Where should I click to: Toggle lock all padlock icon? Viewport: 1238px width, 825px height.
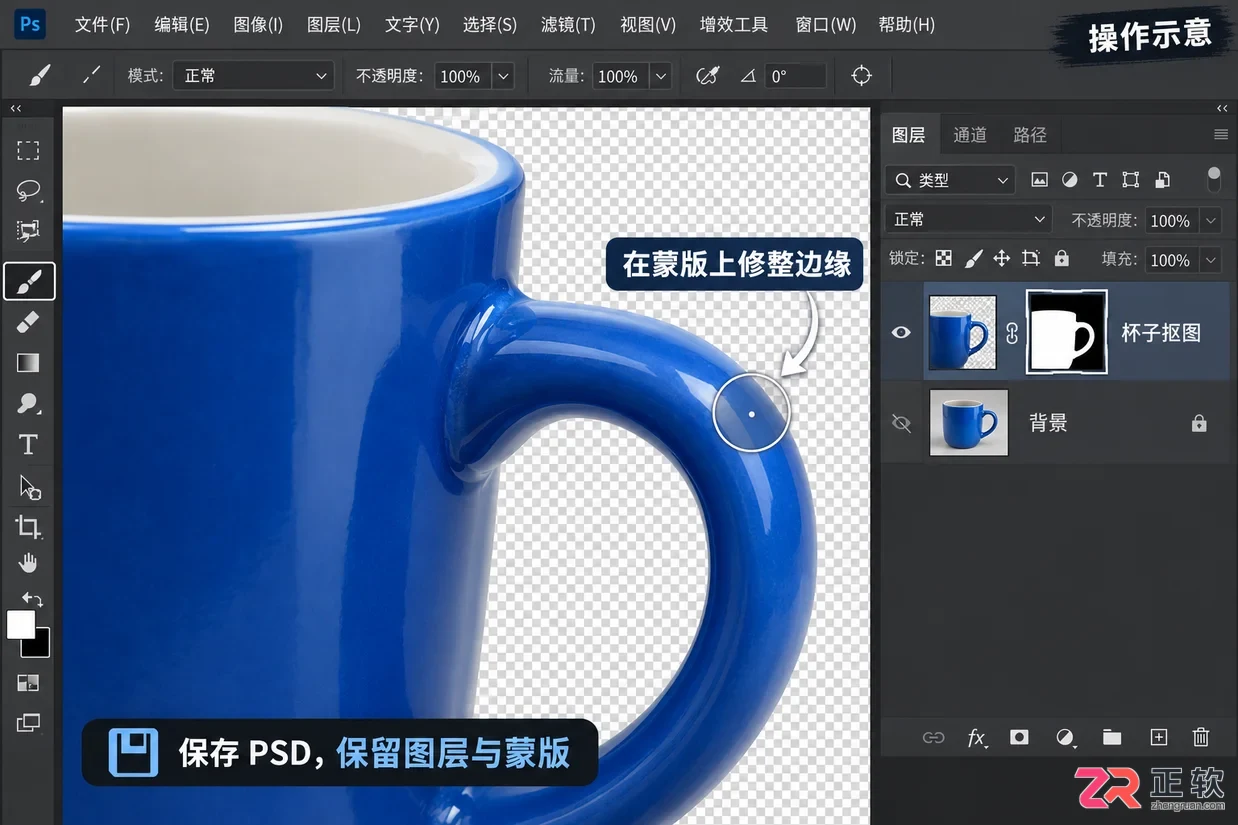point(1062,259)
